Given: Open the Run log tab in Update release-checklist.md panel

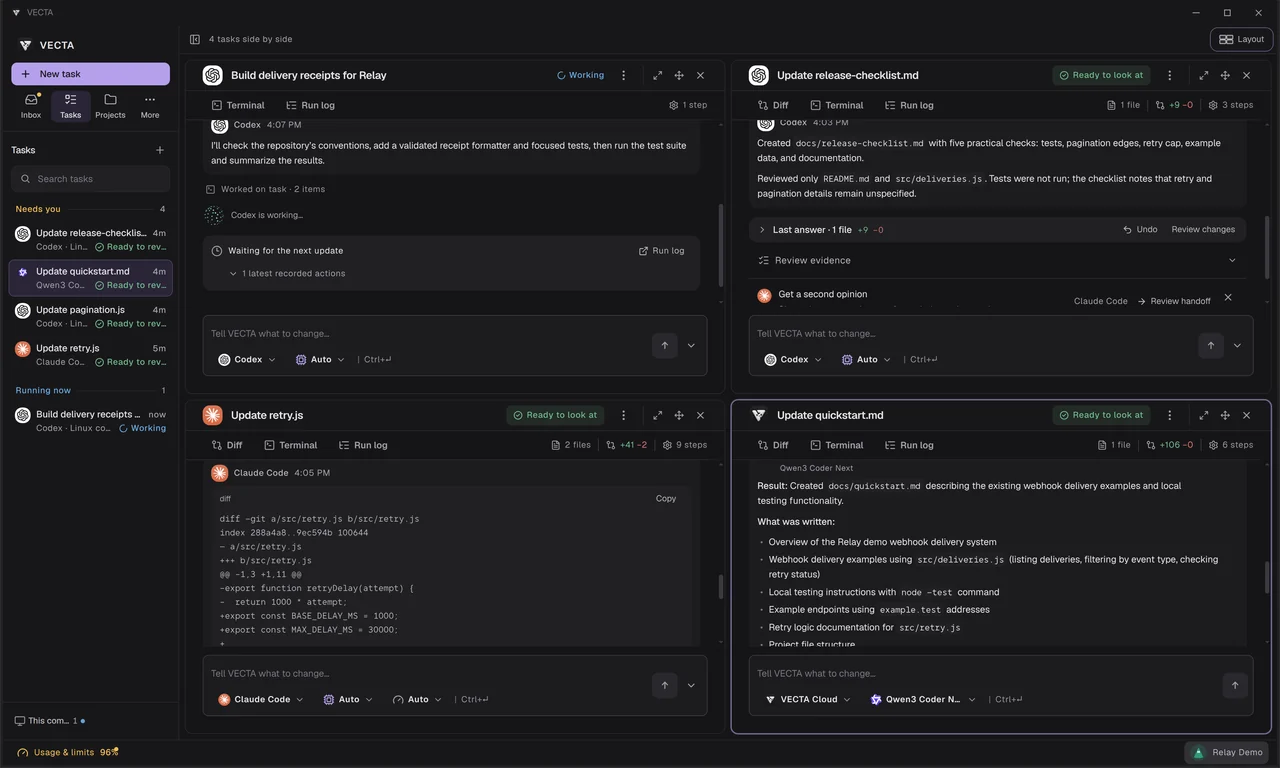Looking at the screenshot, I should pyautogui.click(x=908, y=105).
